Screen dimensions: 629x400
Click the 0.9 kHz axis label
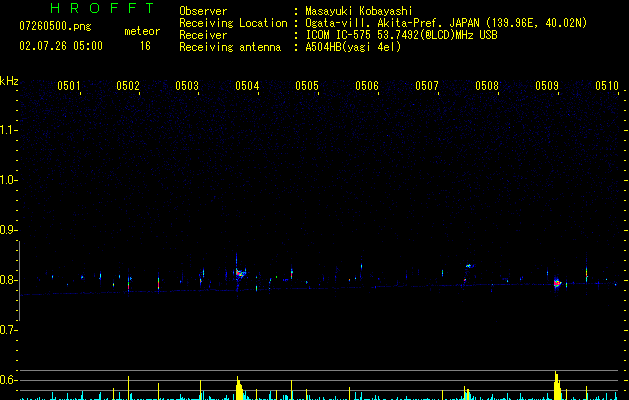[x=8, y=230]
